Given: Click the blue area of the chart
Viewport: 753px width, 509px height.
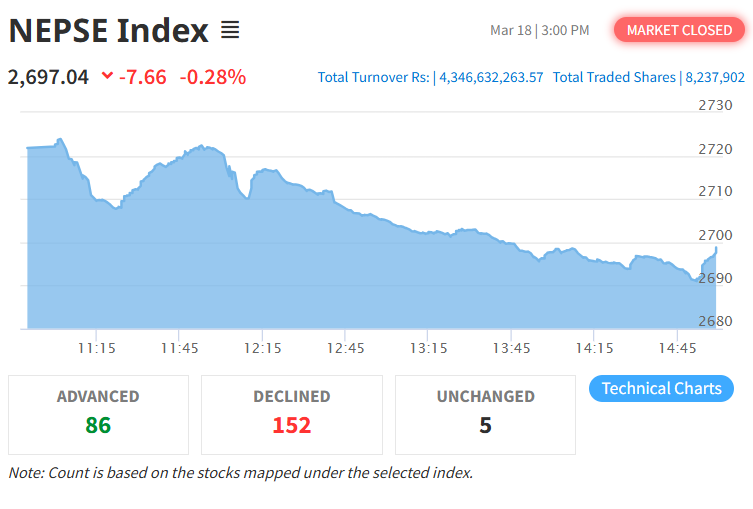Looking at the screenshot, I should click(x=300, y=270).
